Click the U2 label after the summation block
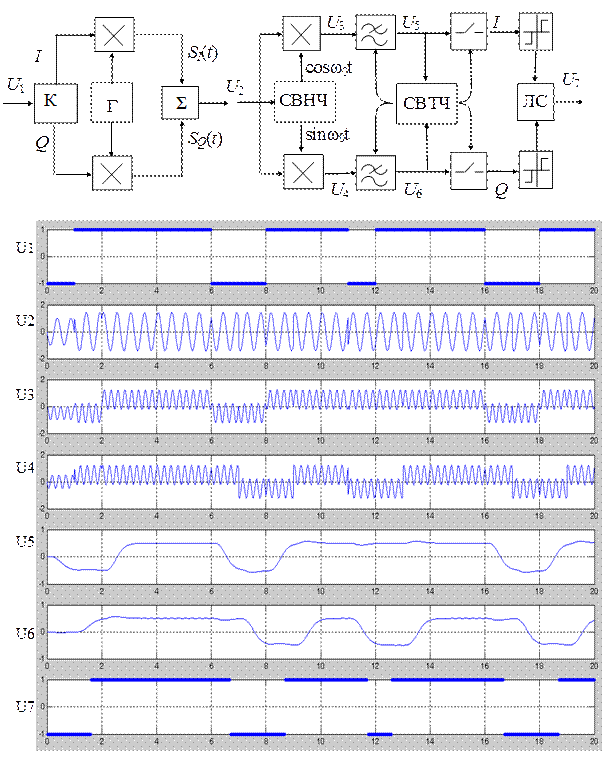Screen dimensions: 607x765 235,87
